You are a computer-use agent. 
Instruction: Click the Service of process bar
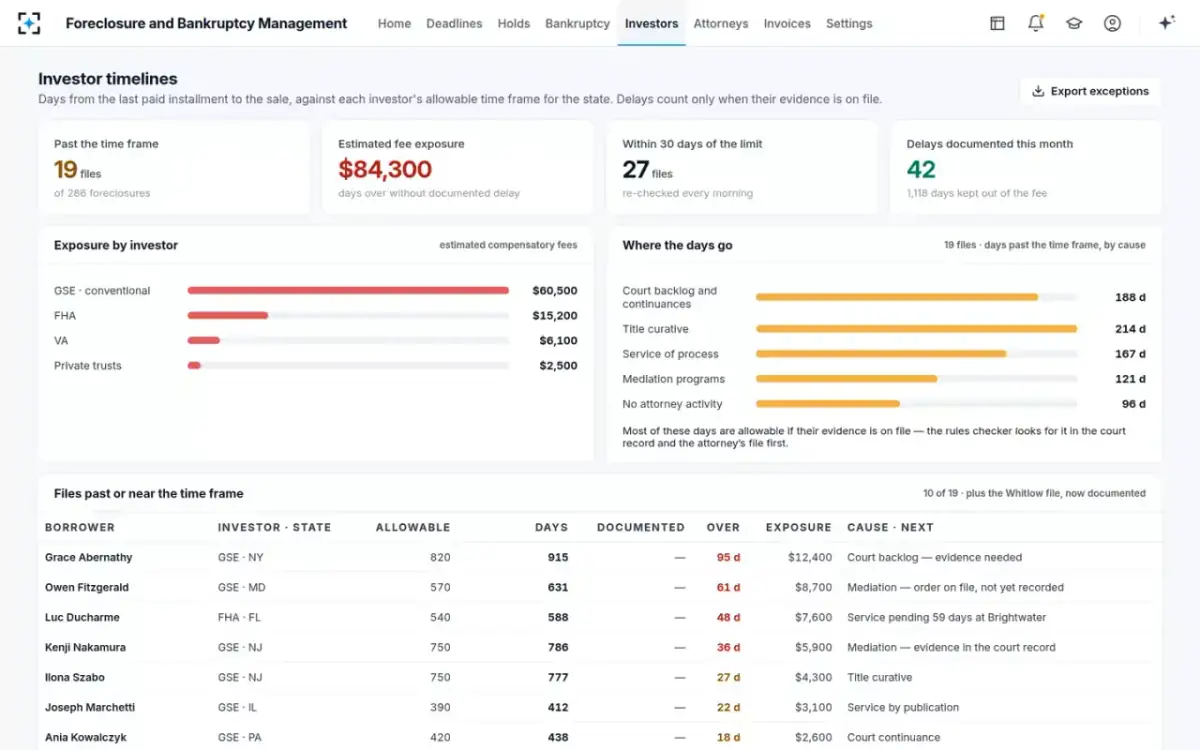click(x=916, y=354)
